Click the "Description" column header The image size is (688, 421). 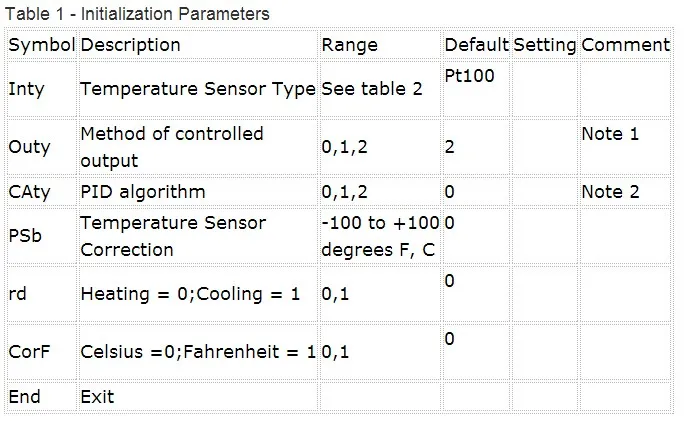130,45
